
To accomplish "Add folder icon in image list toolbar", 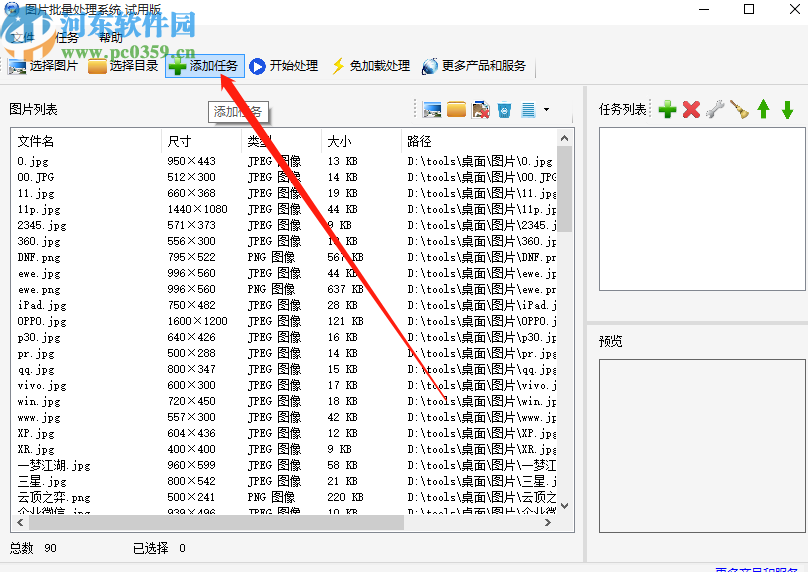I will tap(456, 110).
